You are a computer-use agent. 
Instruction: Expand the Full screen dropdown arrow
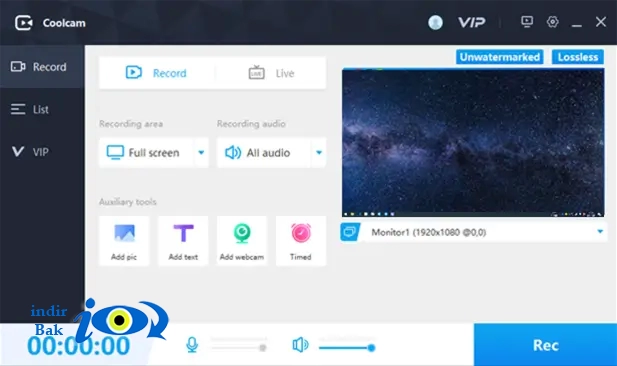201,152
